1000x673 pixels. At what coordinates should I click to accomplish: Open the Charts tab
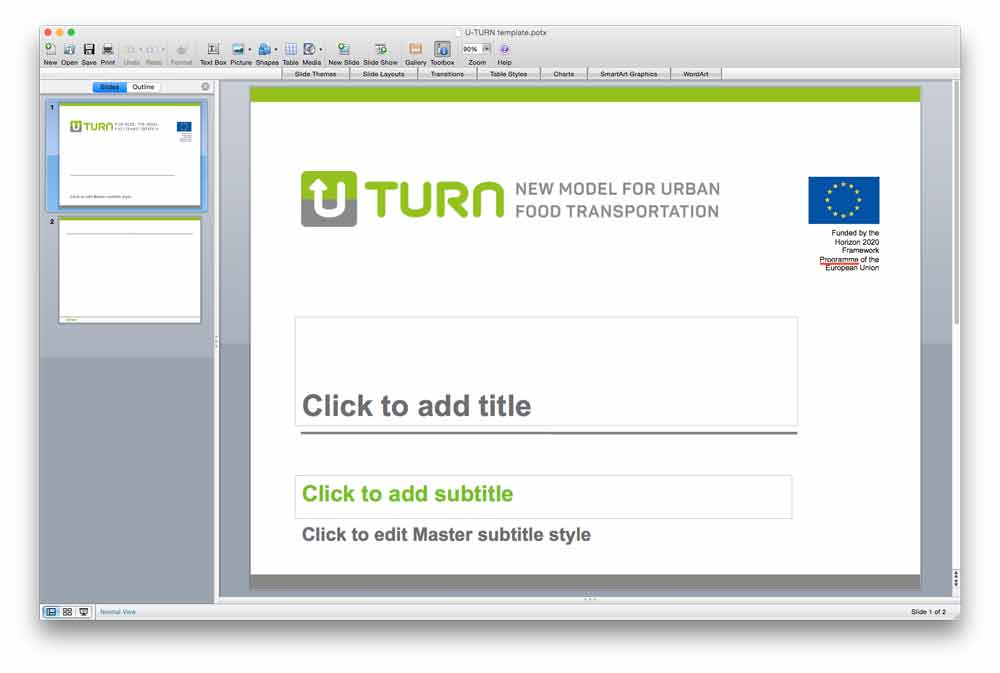tap(564, 74)
